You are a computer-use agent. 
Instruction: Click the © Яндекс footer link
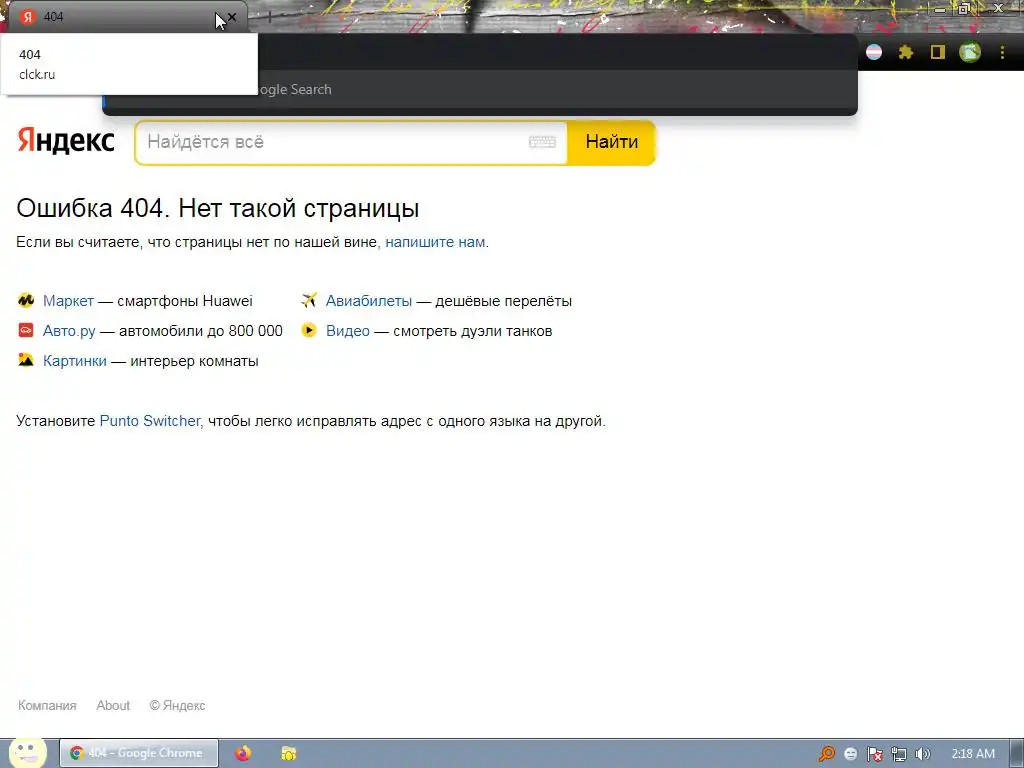click(x=177, y=705)
